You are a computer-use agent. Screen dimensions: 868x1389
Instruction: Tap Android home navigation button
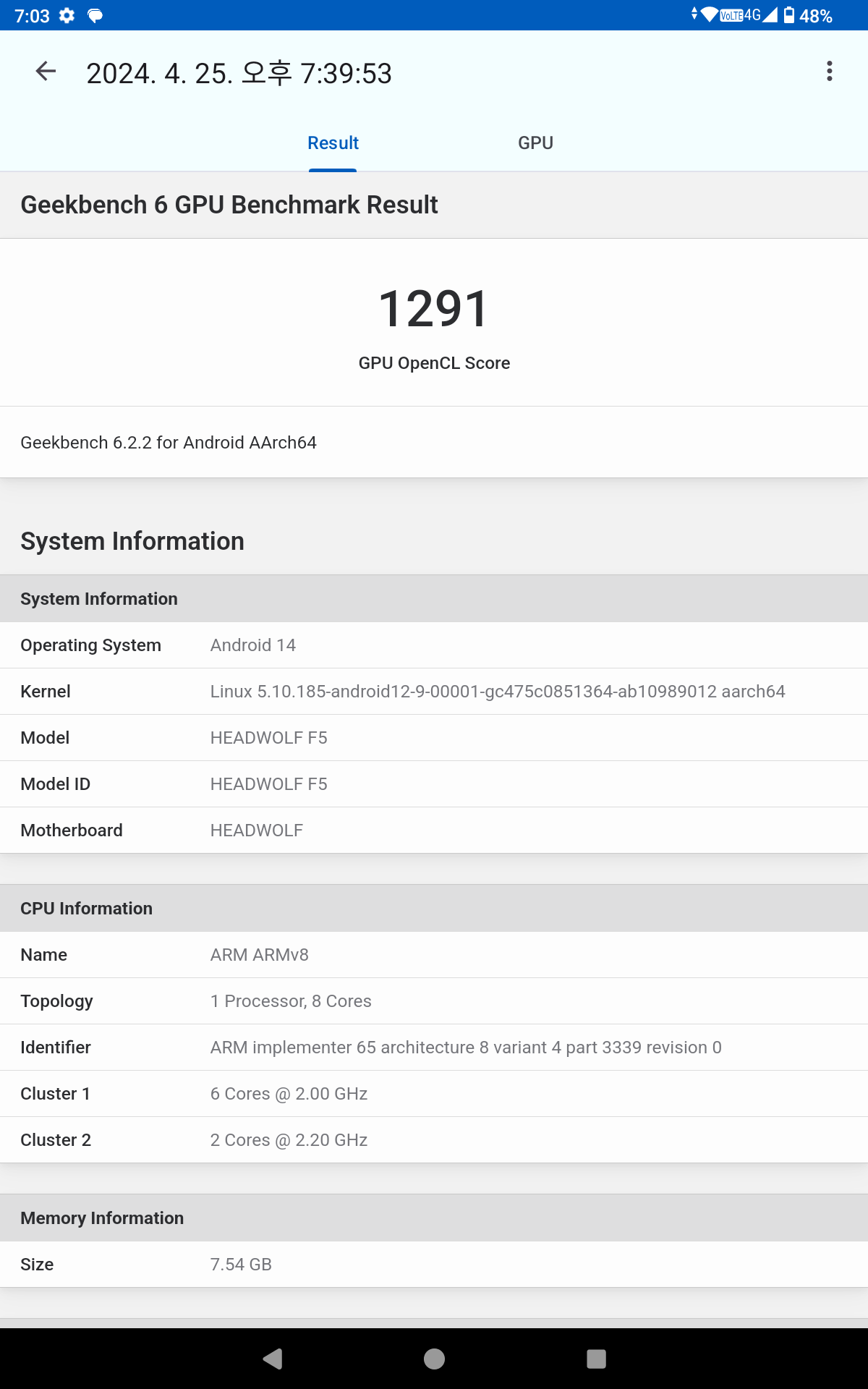434,1359
